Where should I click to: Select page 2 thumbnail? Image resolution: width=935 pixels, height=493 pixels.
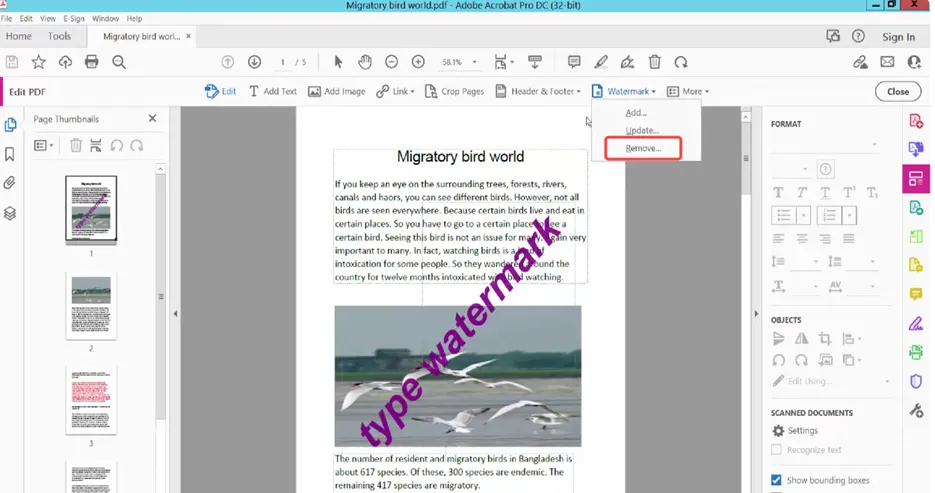(91, 305)
